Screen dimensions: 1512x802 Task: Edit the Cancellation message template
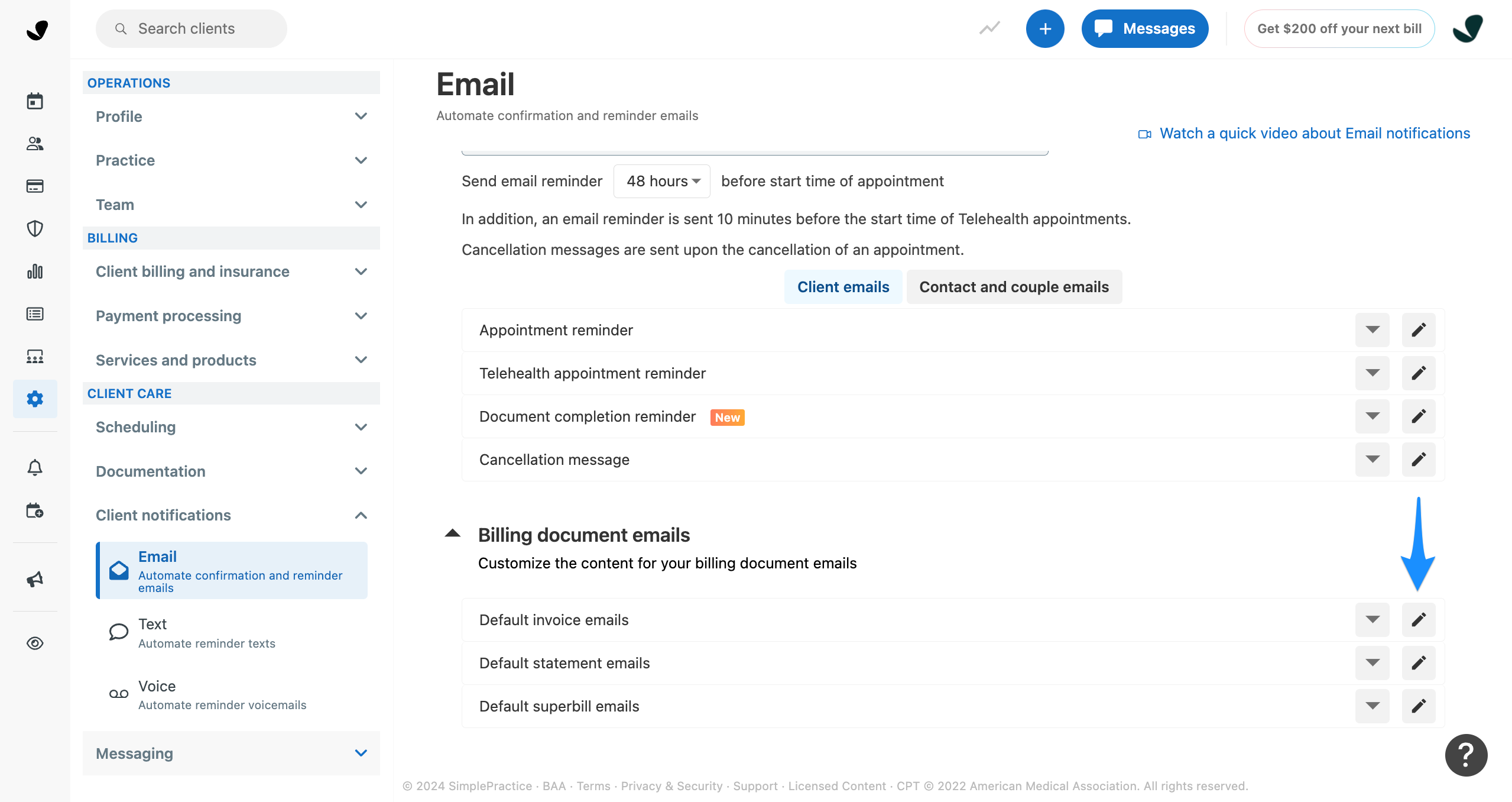pos(1419,460)
